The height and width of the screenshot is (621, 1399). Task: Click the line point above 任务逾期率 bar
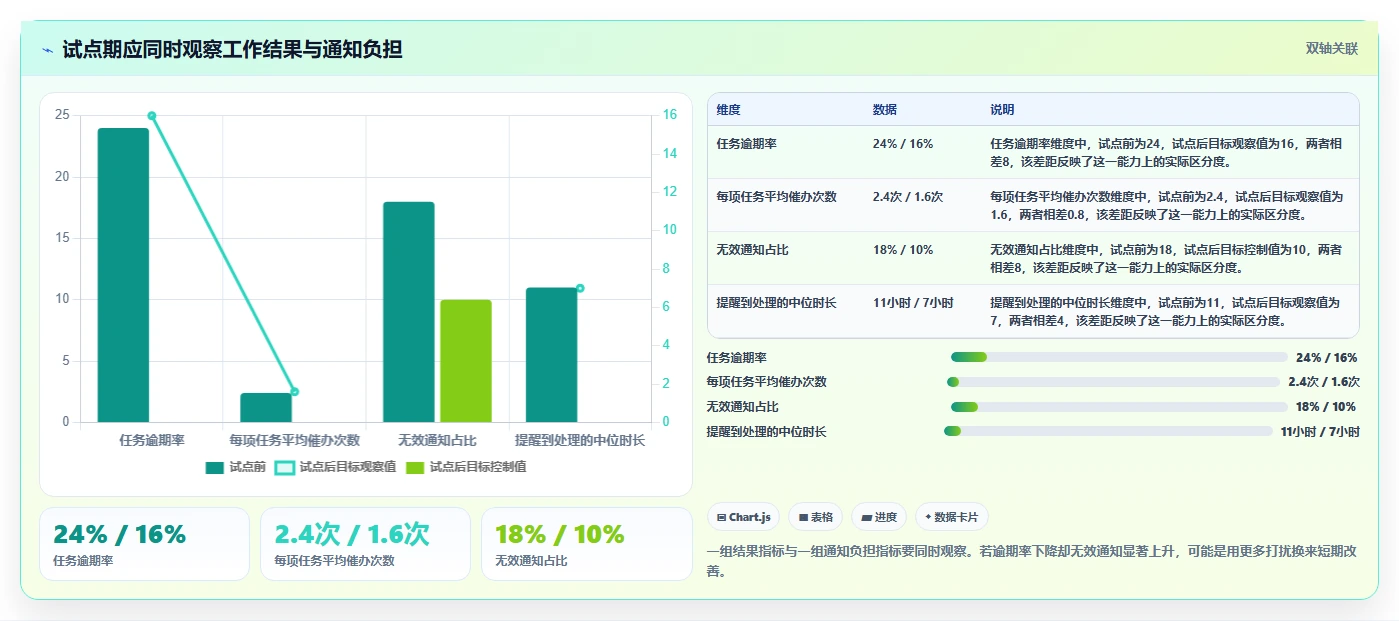click(x=152, y=116)
